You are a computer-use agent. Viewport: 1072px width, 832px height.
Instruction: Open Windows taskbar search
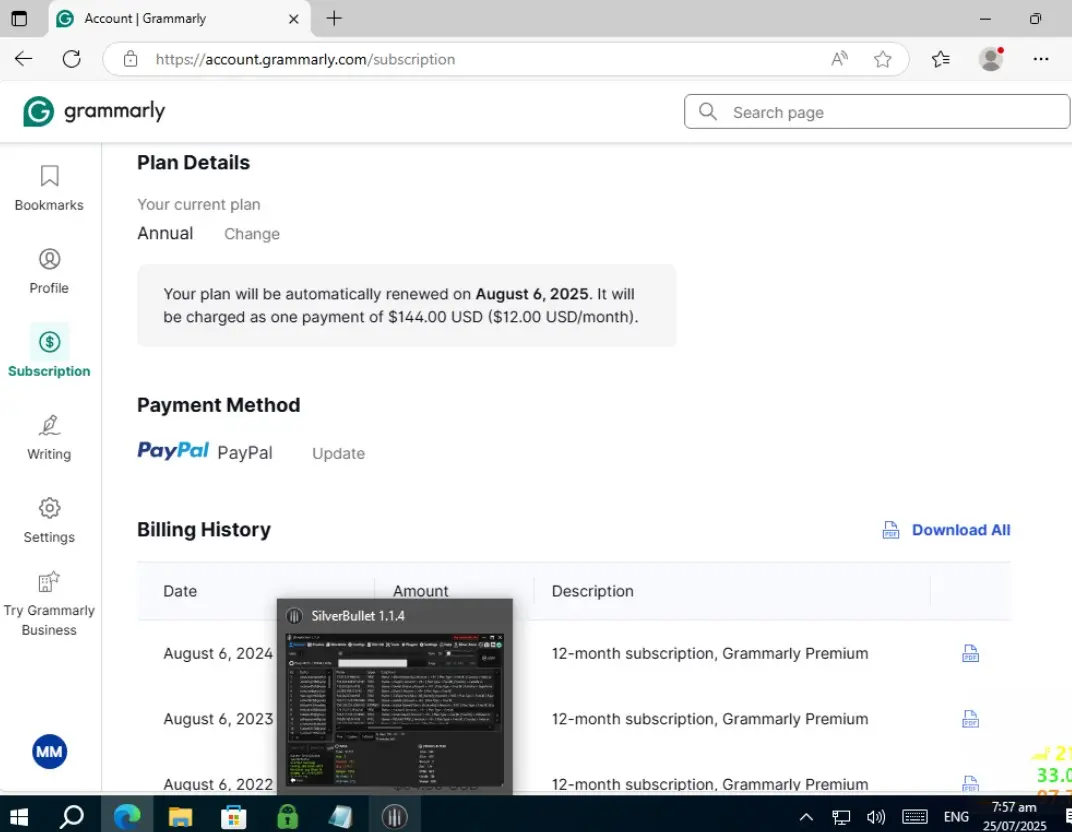(72, 816)
